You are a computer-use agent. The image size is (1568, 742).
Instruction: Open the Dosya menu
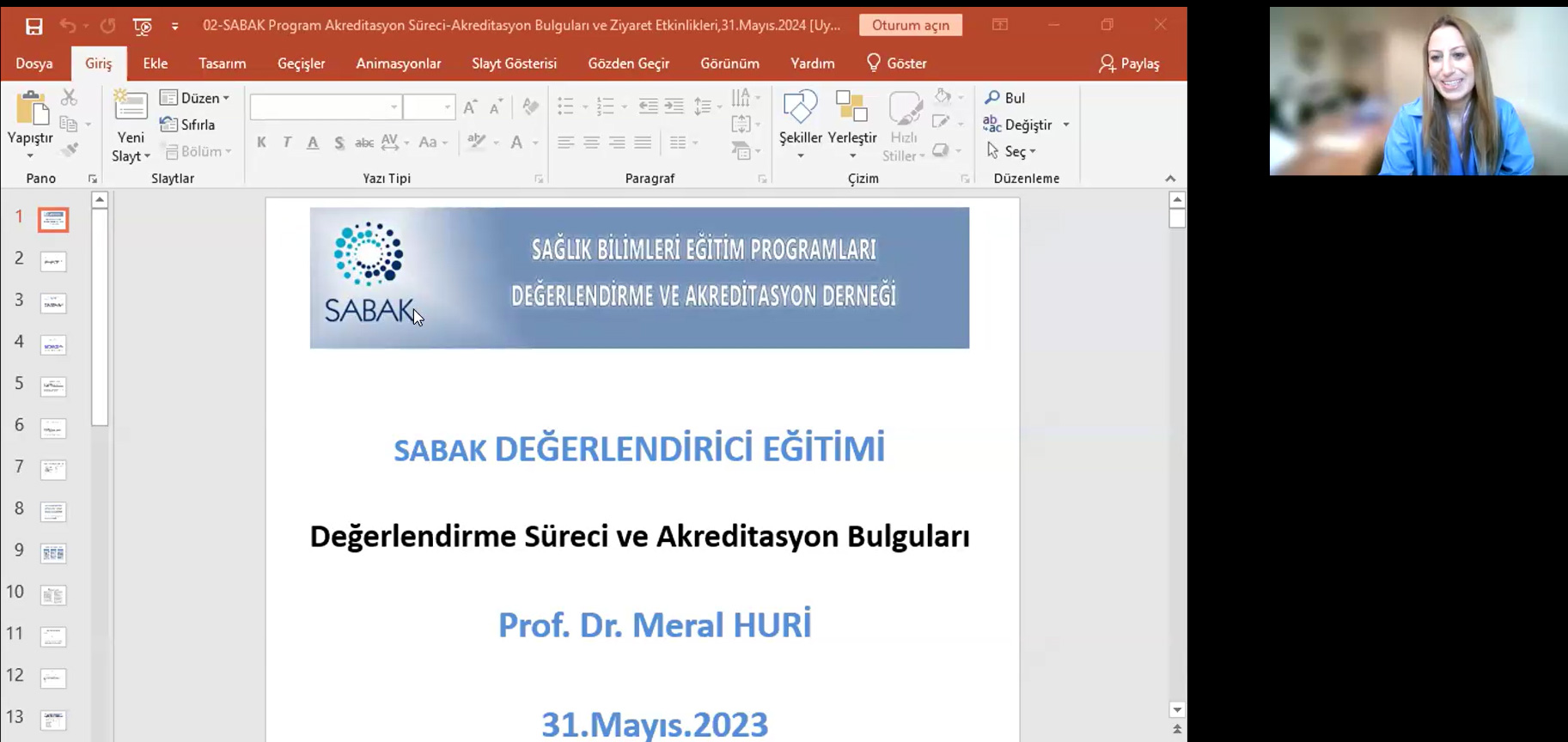tap(34, 64)
